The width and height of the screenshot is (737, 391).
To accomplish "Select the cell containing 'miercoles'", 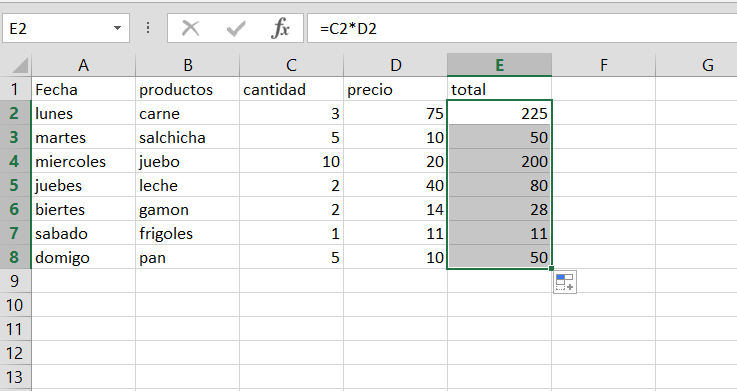I will [x=83, y=161].
